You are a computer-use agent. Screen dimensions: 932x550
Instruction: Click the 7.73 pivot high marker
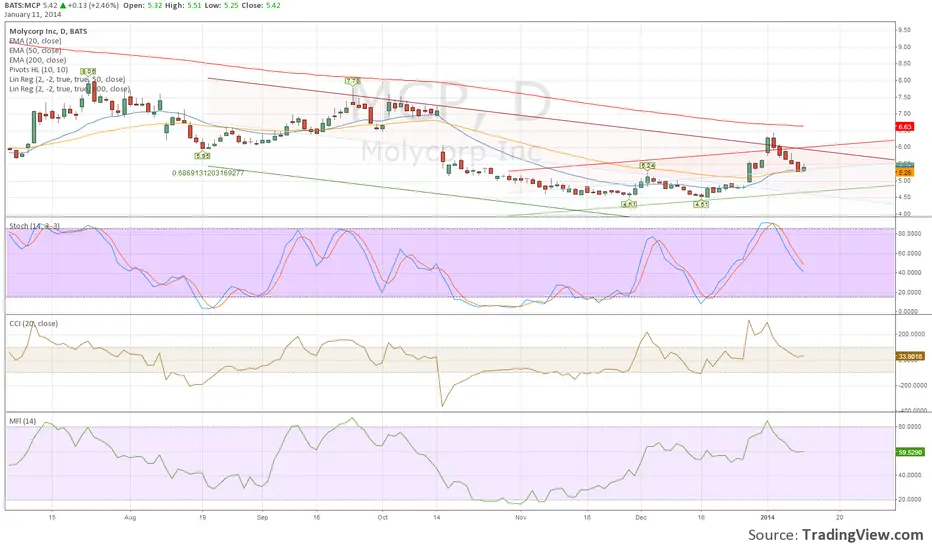(352, 80)
